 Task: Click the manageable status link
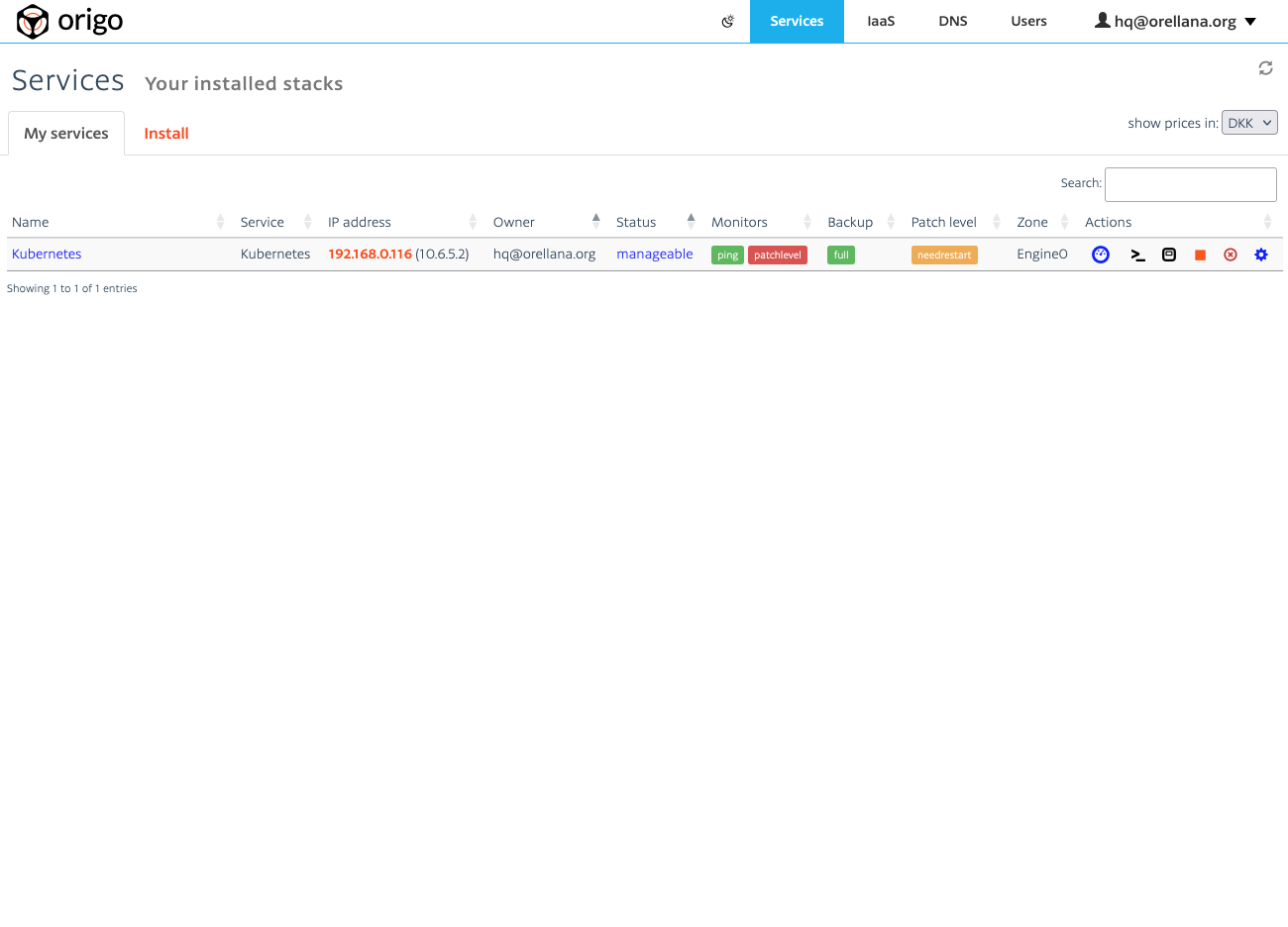tap(654, 254)
